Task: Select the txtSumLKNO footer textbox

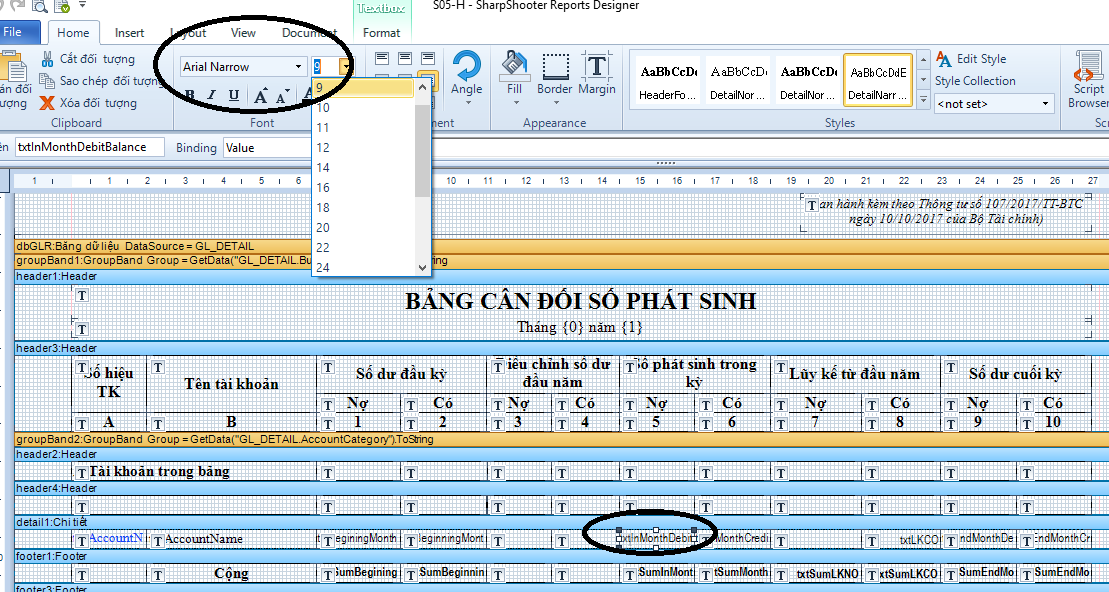Action: click(x=817, y=574)
